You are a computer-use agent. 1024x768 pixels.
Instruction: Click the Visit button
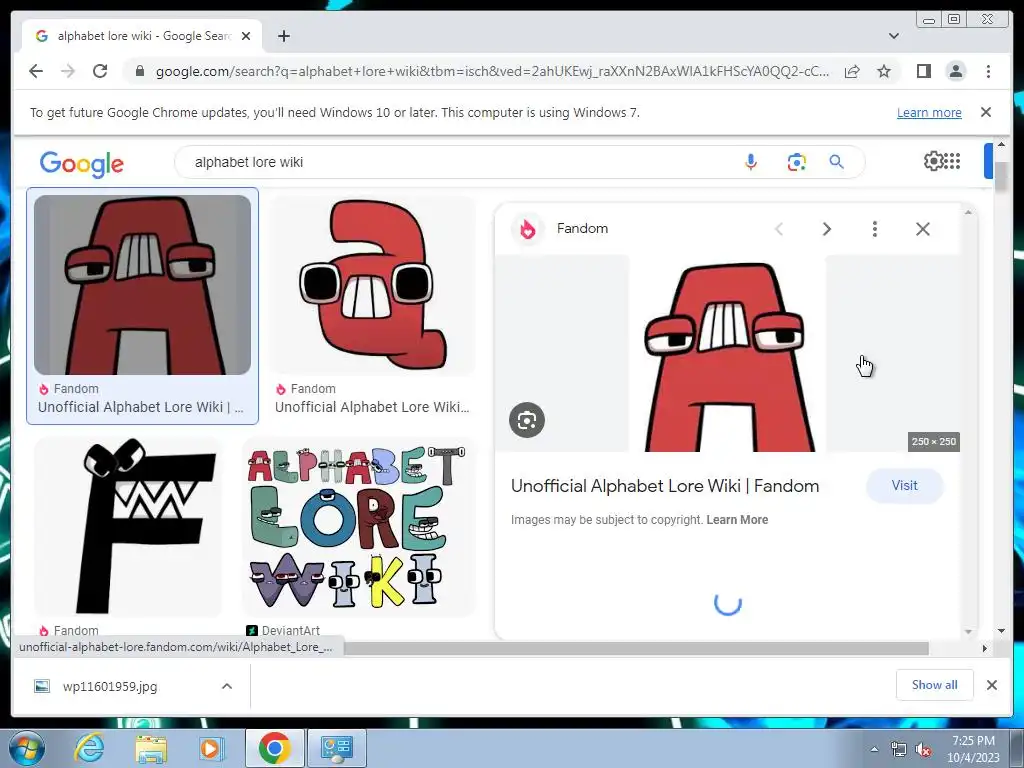coord(904,485)
